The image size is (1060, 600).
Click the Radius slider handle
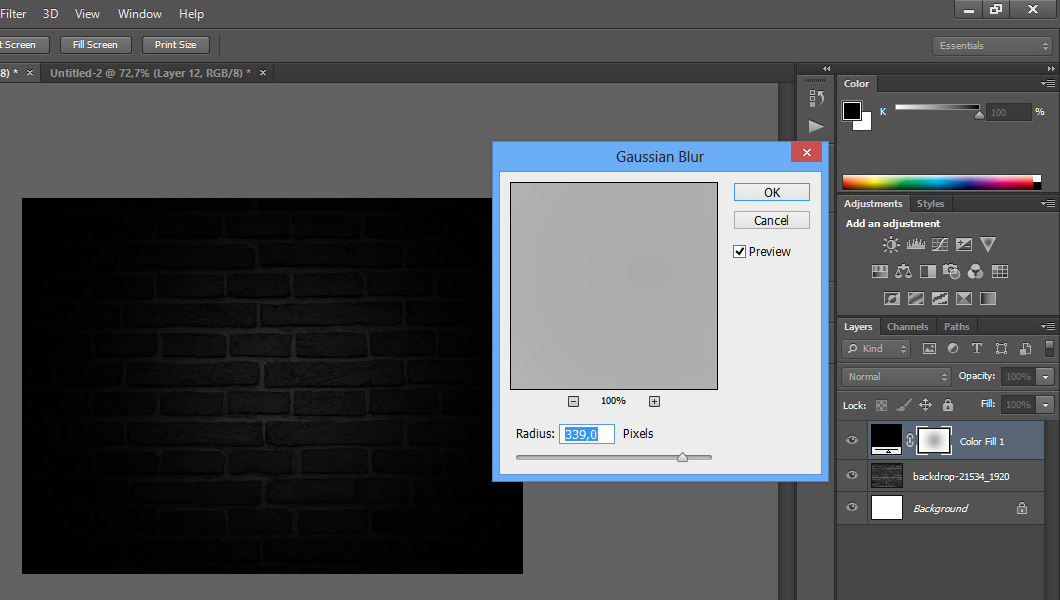coord(682,457)
